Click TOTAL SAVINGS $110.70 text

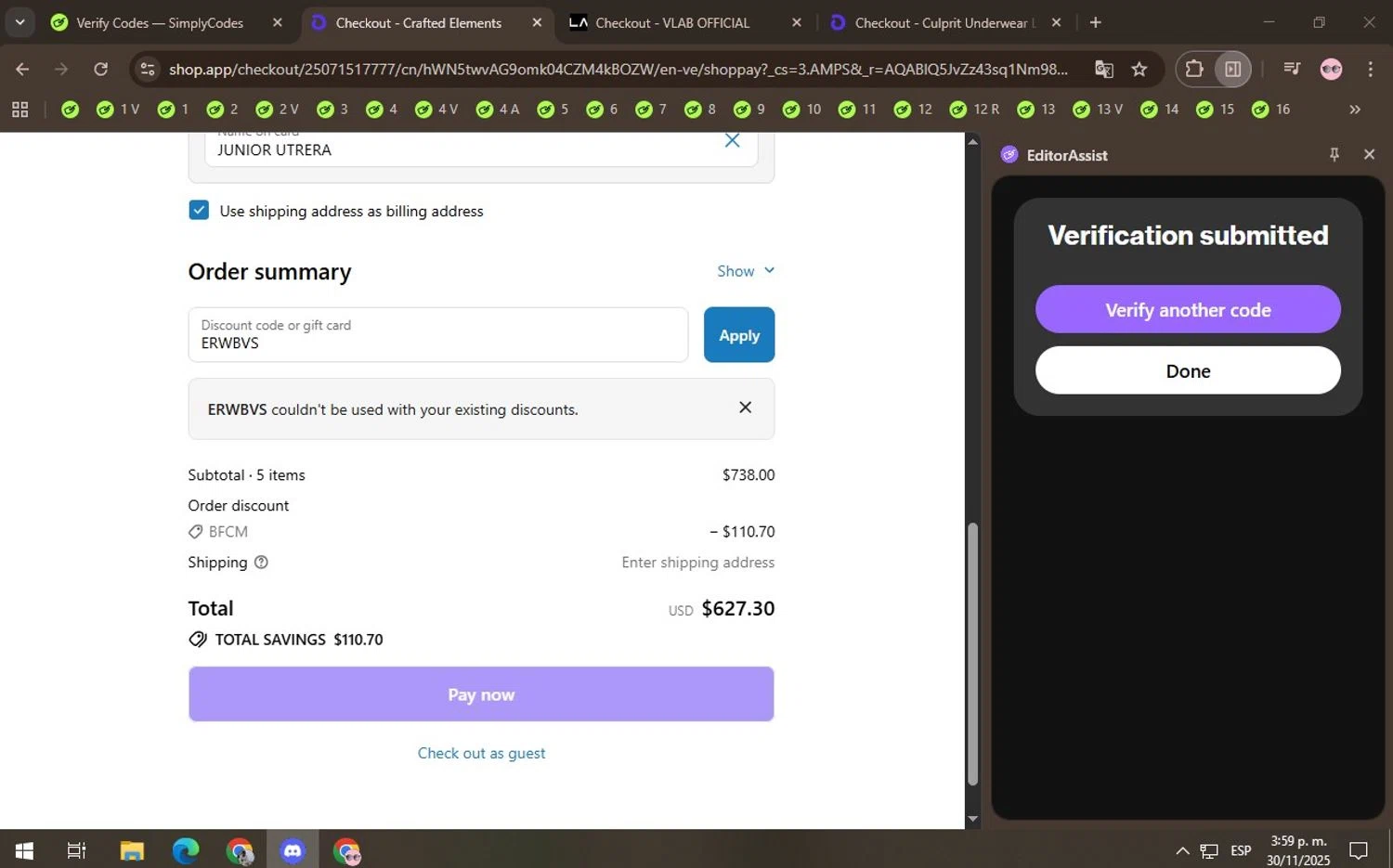tap(298, 640)
